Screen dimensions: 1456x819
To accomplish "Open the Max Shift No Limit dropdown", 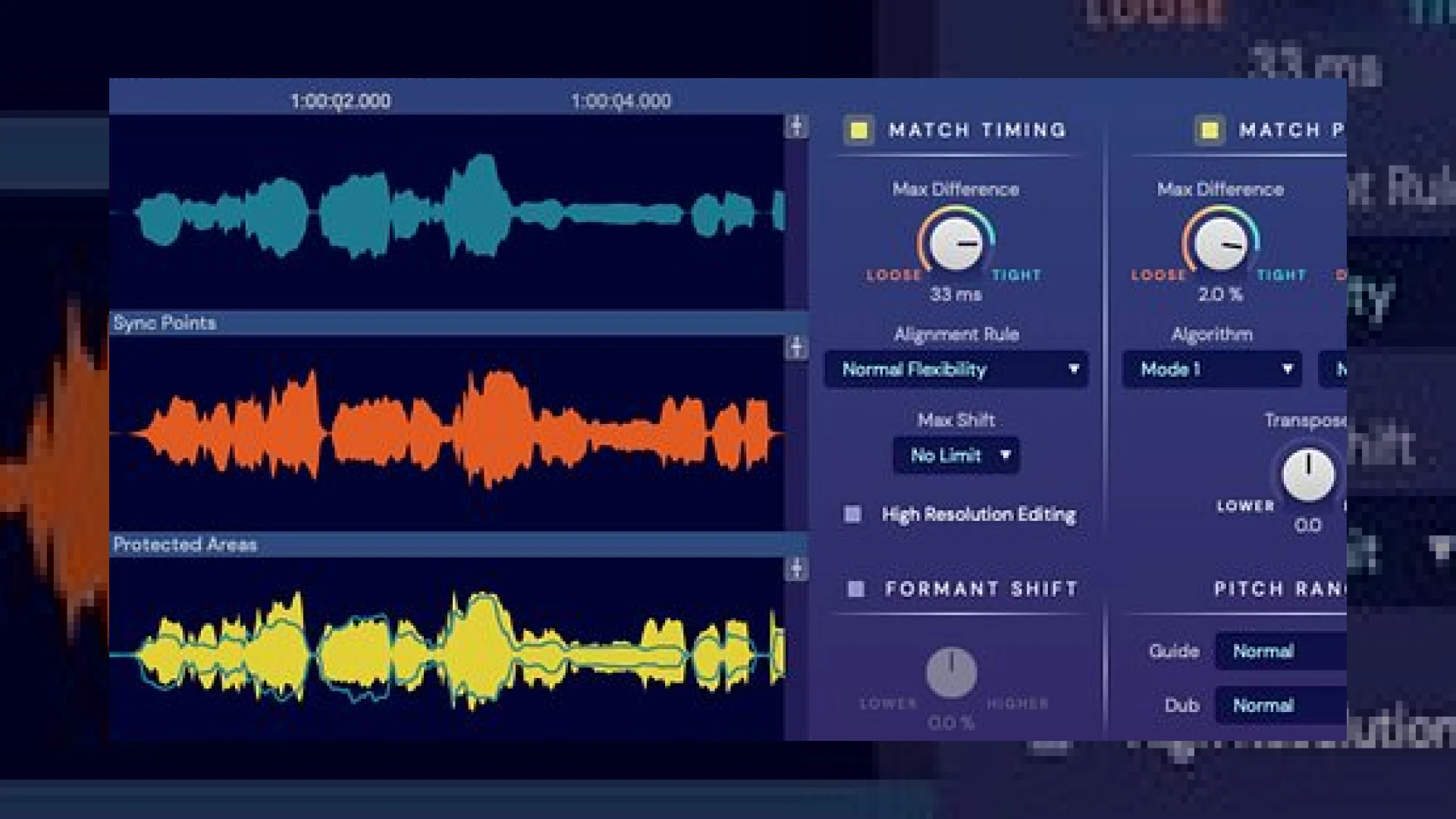I will [x=956, y=455].
